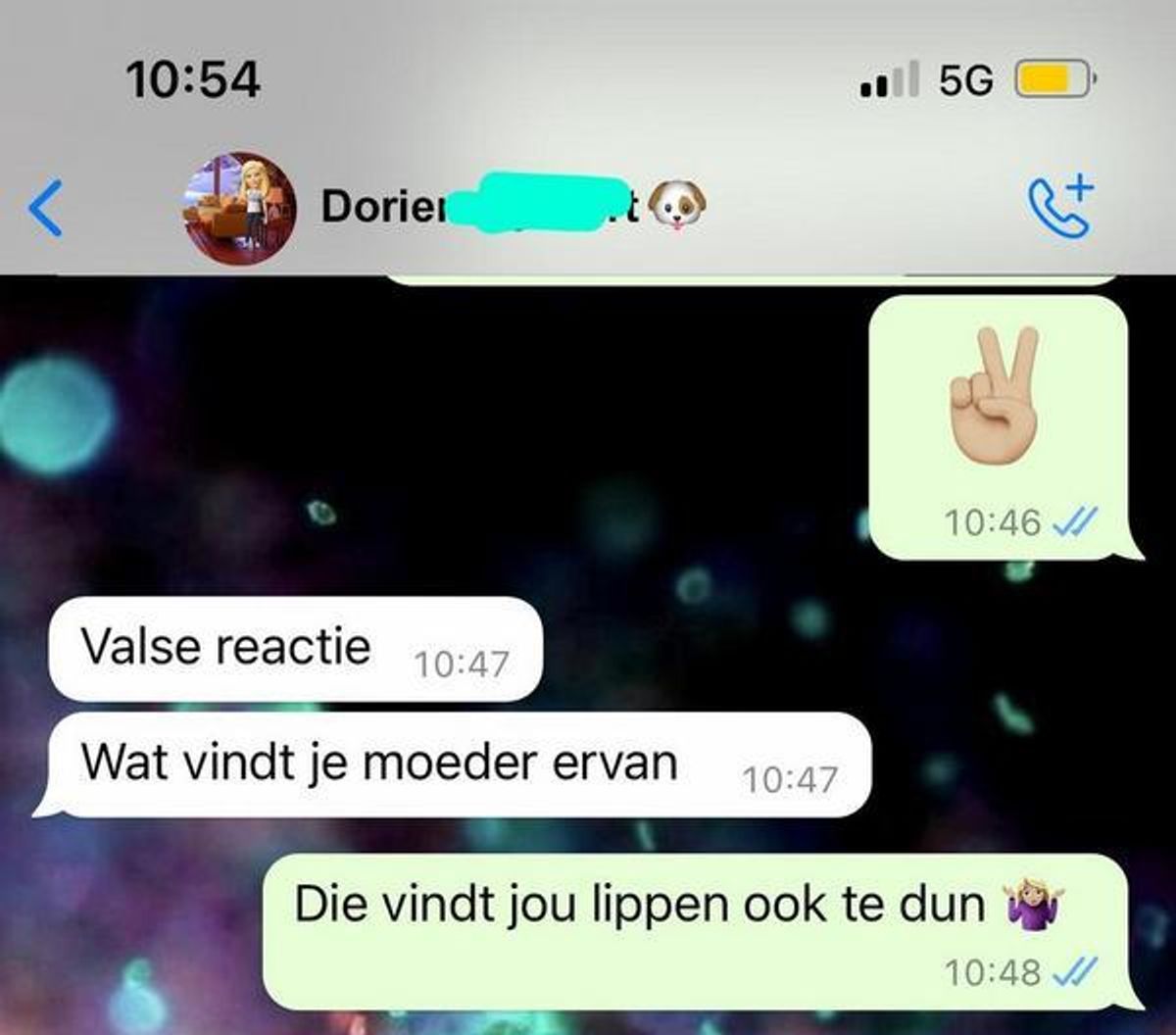Tap the 10:48 timestamp on last message
1176x1035 pixels.
tap(993, 972)
